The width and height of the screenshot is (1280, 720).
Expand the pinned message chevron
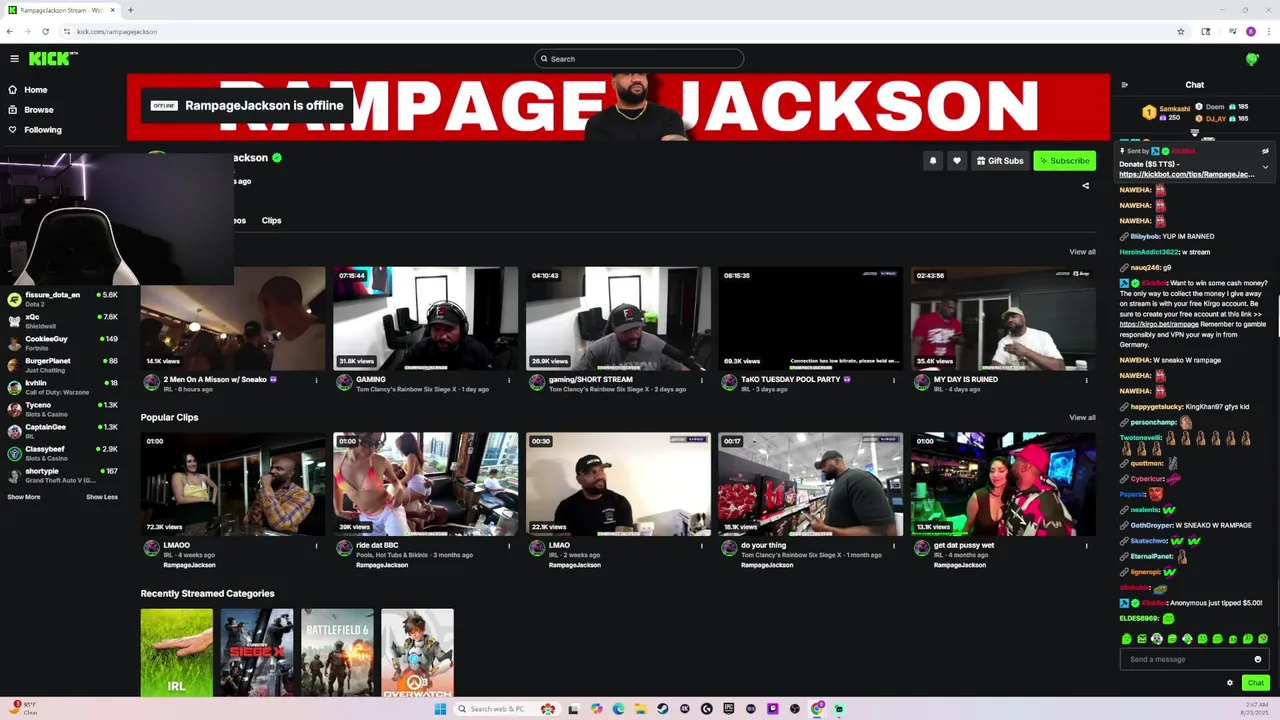pos(1266,167)
